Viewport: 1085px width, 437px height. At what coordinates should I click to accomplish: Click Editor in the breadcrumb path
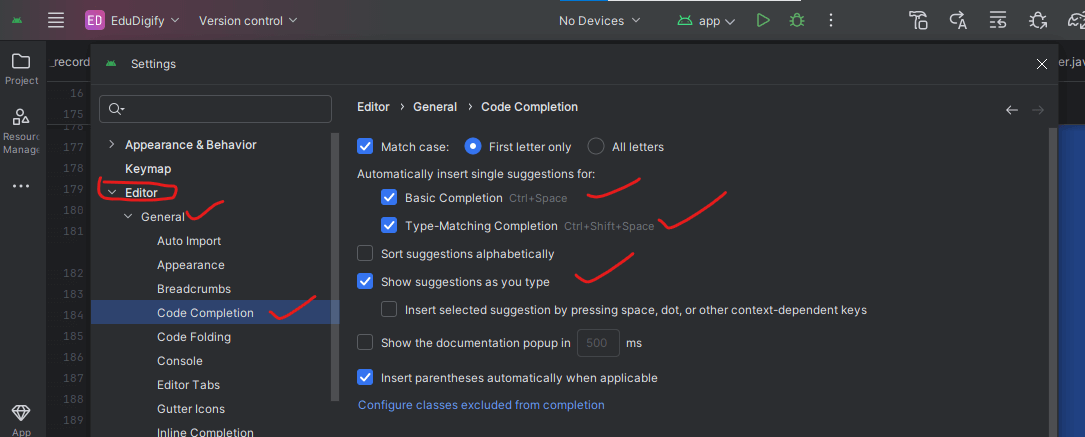[373, 106]
